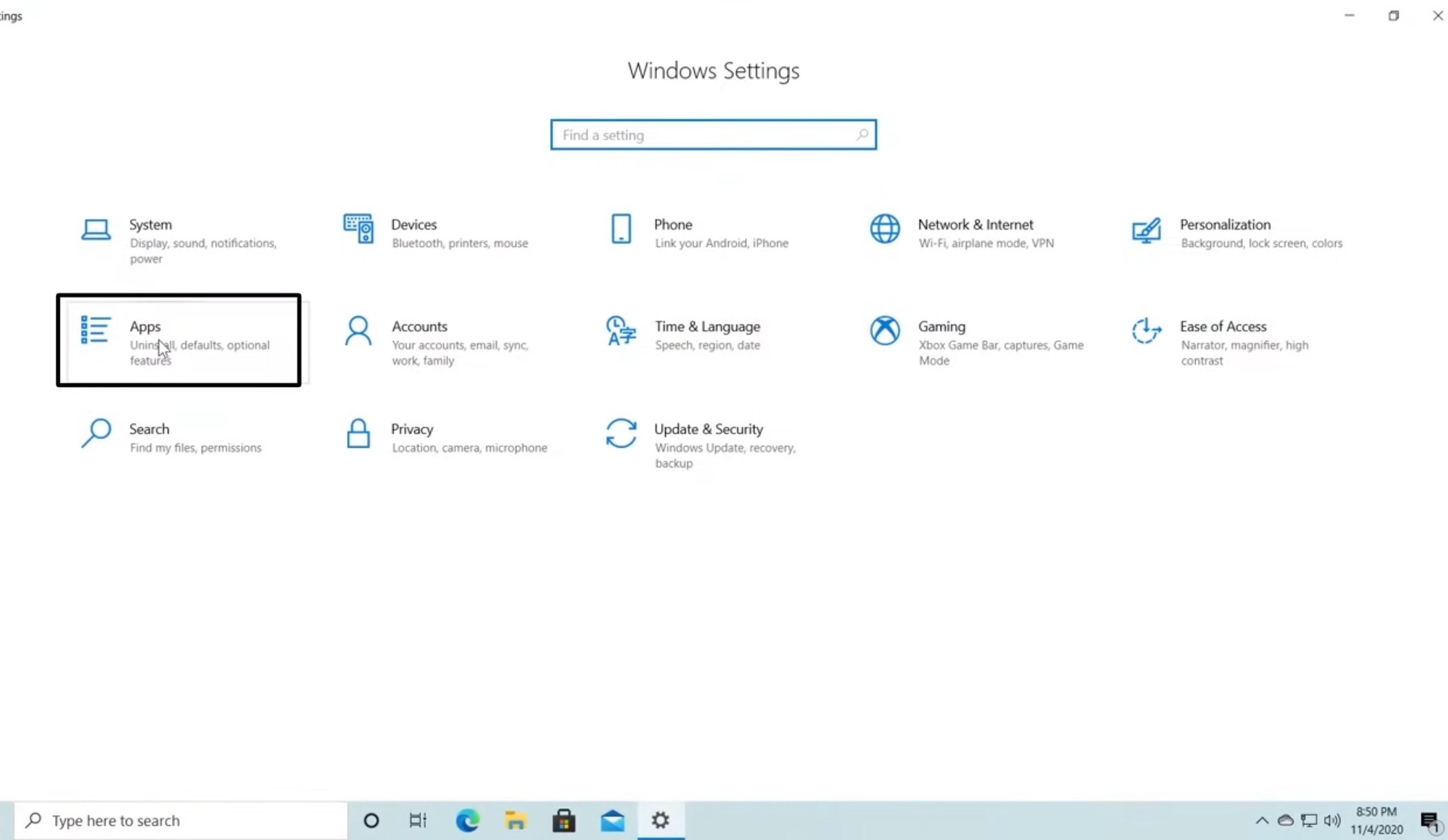Click the Devices keyboard and speaker icon
This screenshot has height=840, width=1448.
click(x=358, y=229)
